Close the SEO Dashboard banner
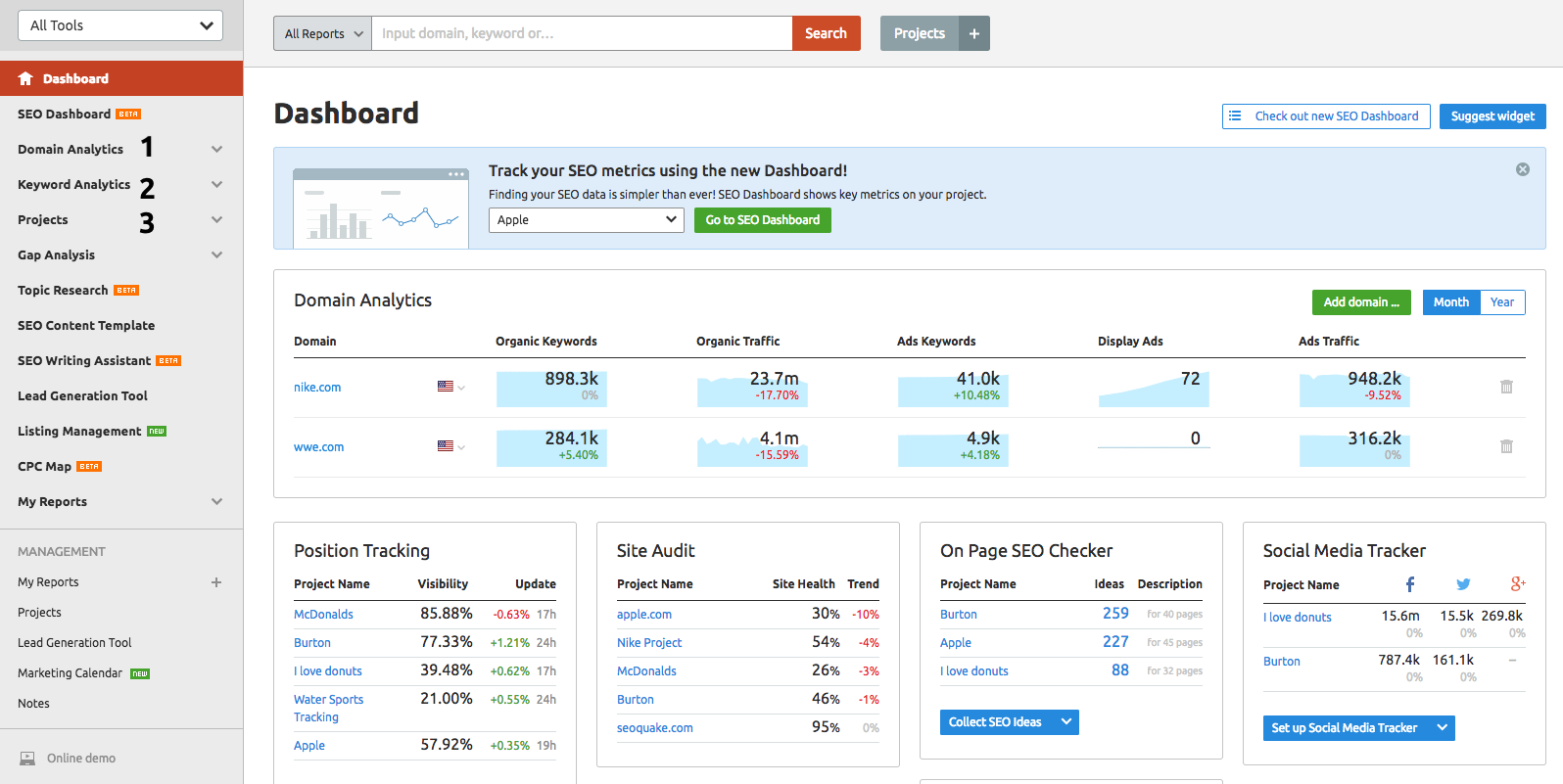 pyautogui.click(x=1523, y=169)
